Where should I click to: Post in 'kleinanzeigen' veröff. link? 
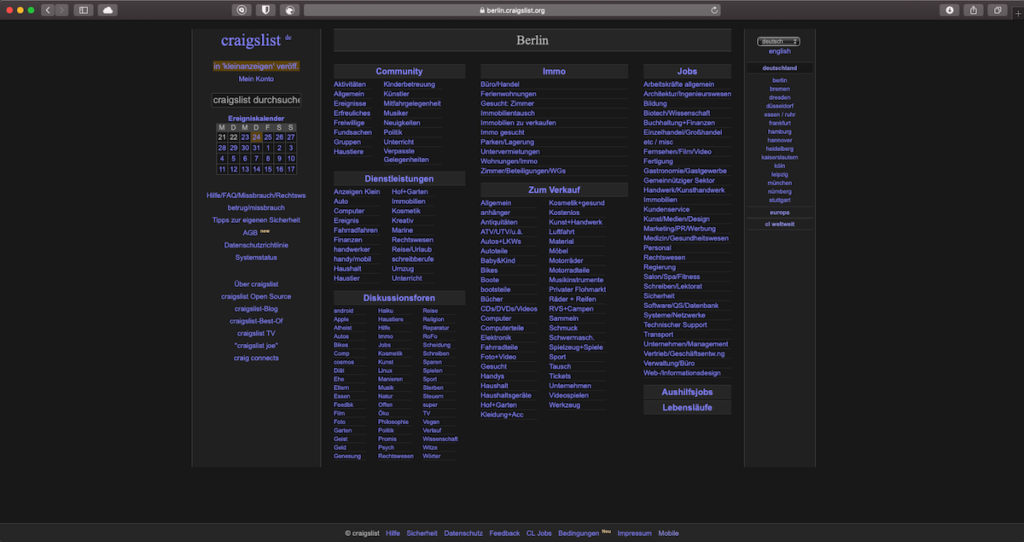coord(256,66)
